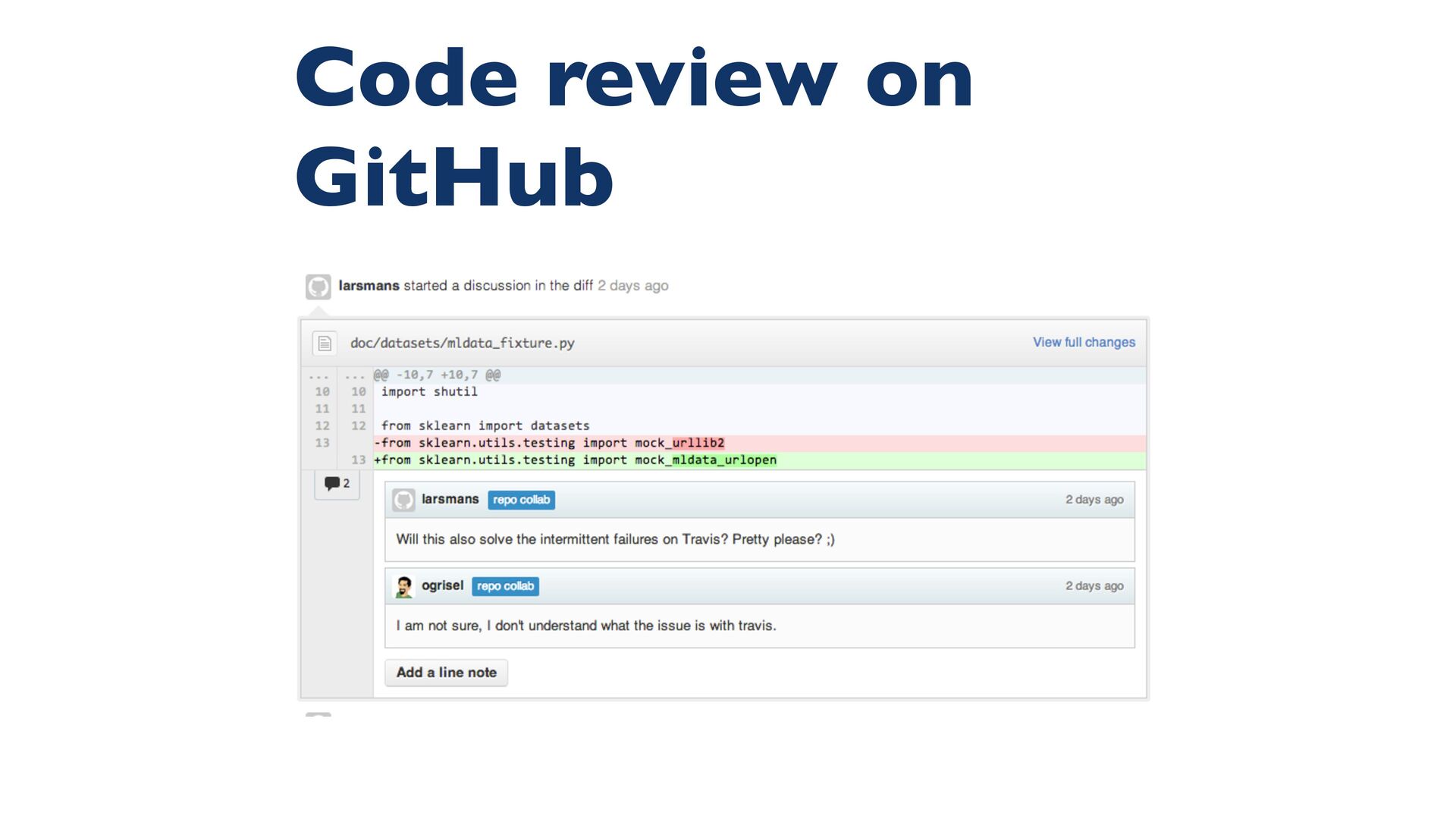Click 2 days ago timestamp on larsmans comment
1456x819 pixels.
coord(1094,500)
